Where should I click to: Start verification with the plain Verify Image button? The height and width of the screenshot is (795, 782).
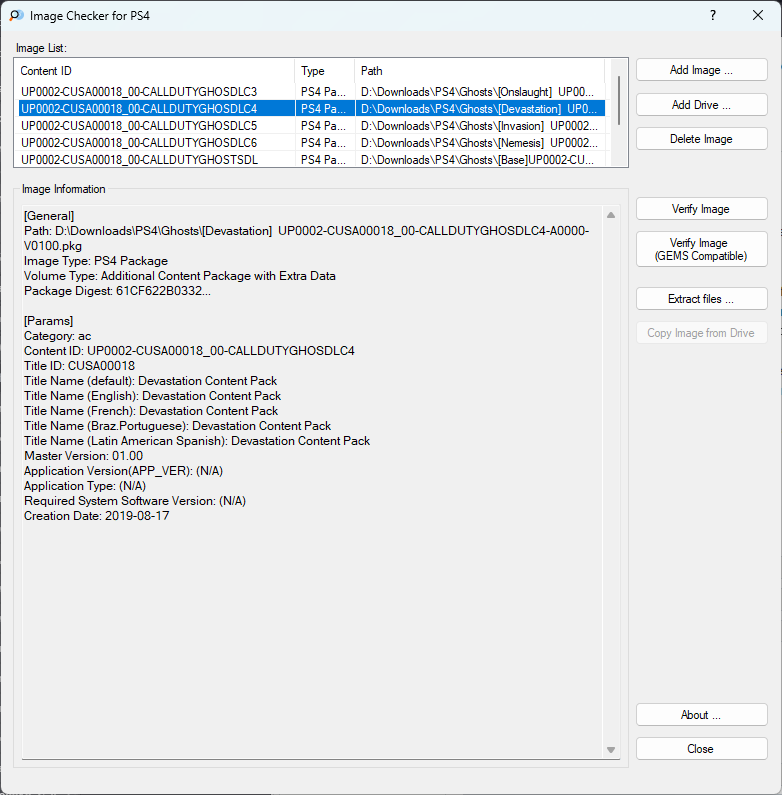(x=701, y=209)
